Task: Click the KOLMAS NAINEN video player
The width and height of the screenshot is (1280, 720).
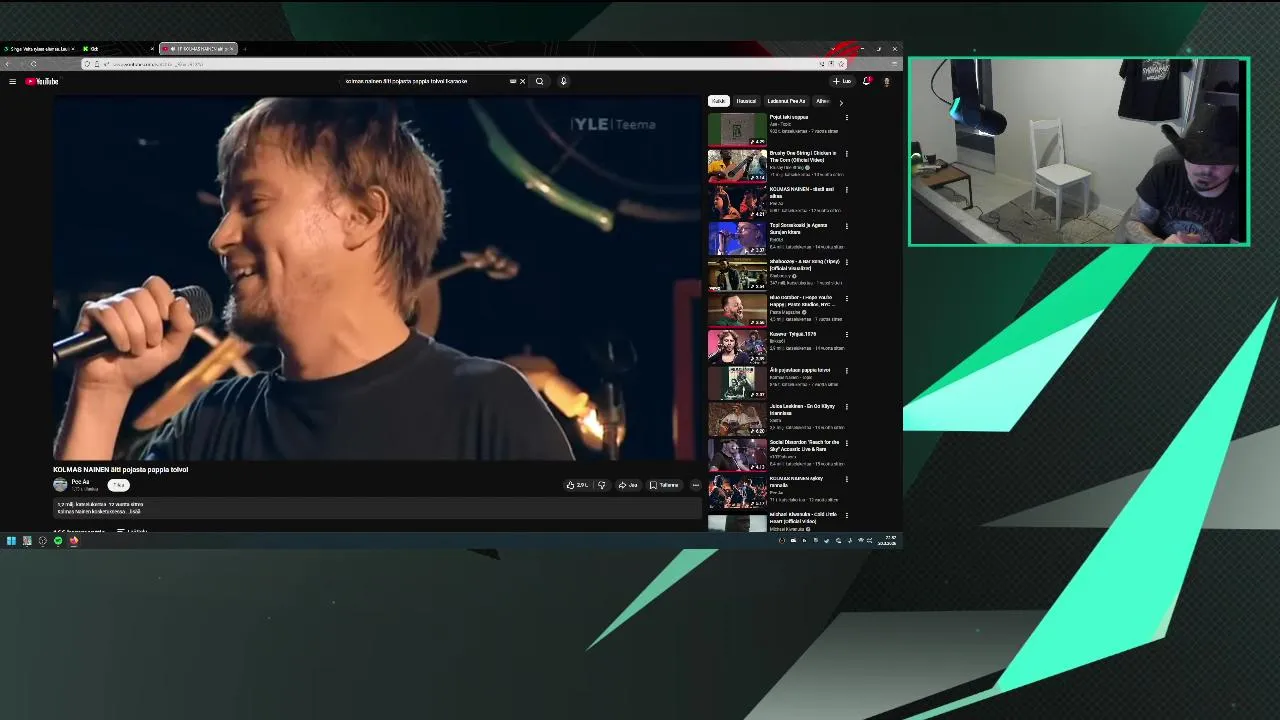Action: [378, 278]
